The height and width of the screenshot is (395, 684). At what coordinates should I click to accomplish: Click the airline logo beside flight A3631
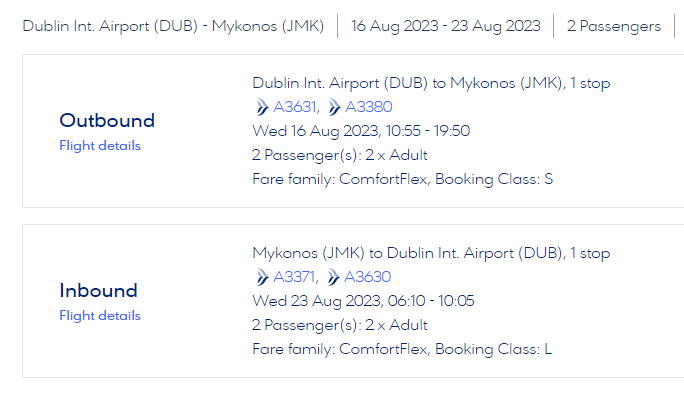click(x=262, y=107)
